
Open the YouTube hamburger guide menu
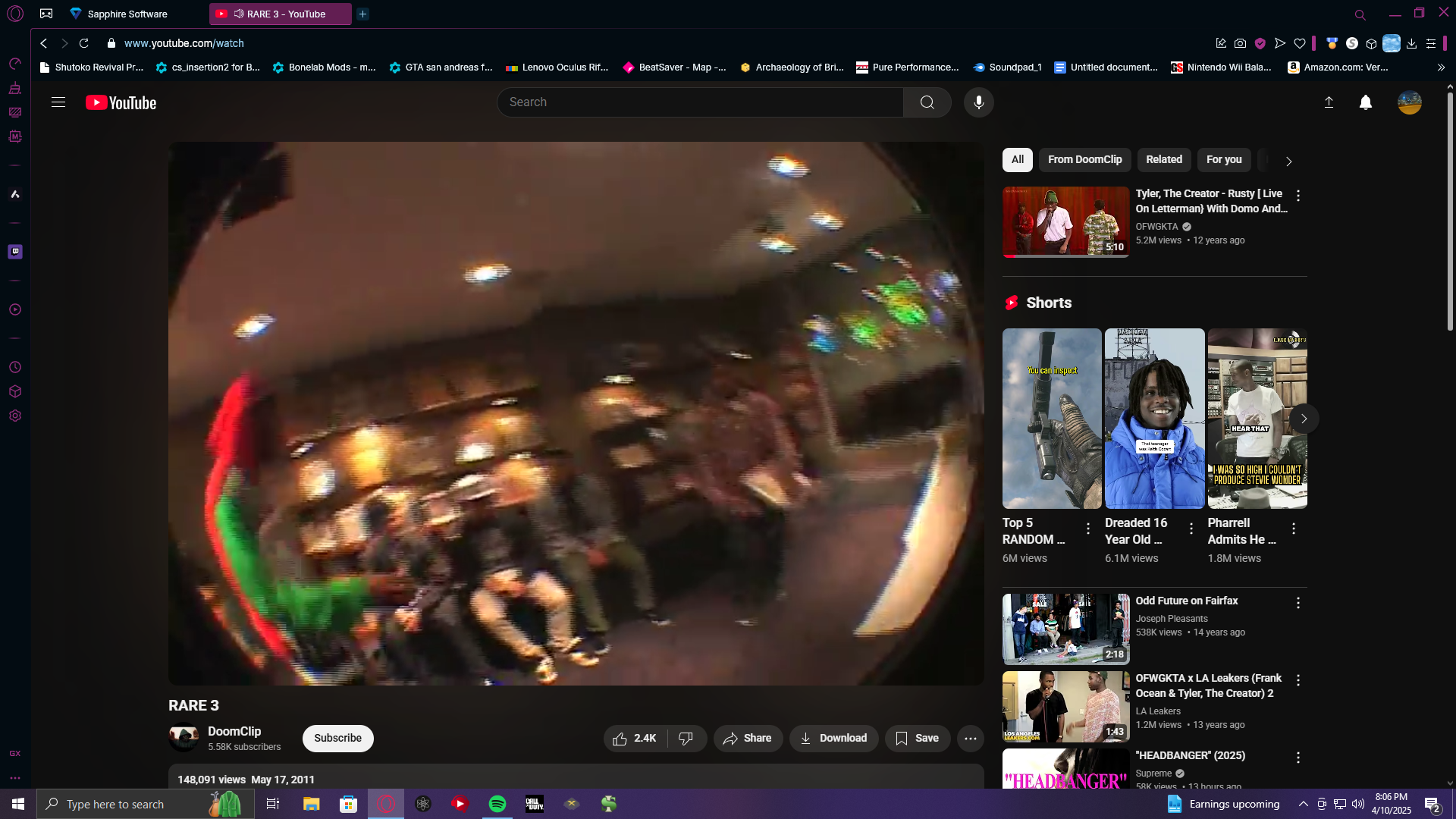(x=58, y=102)
